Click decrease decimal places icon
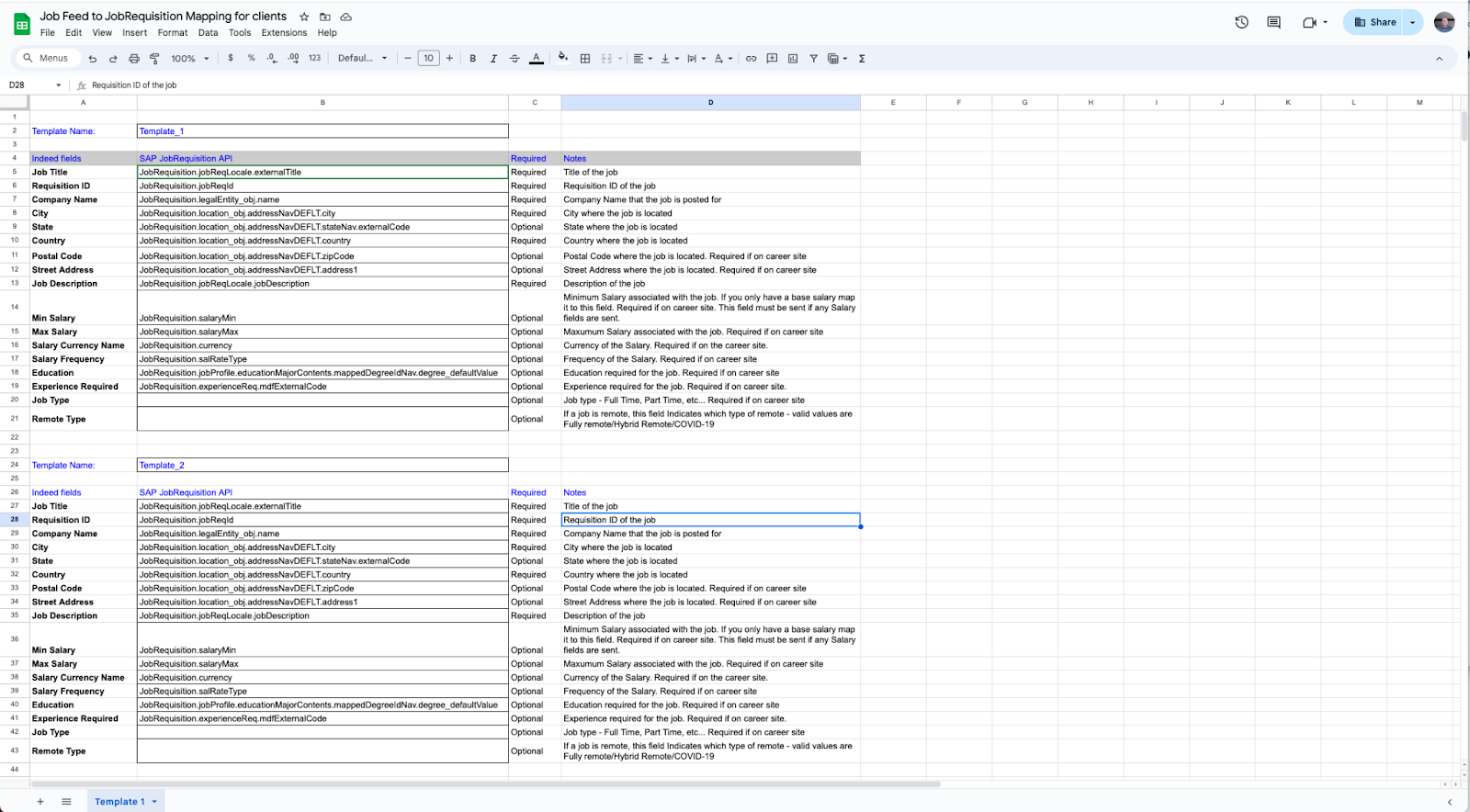 click(272, 58)
